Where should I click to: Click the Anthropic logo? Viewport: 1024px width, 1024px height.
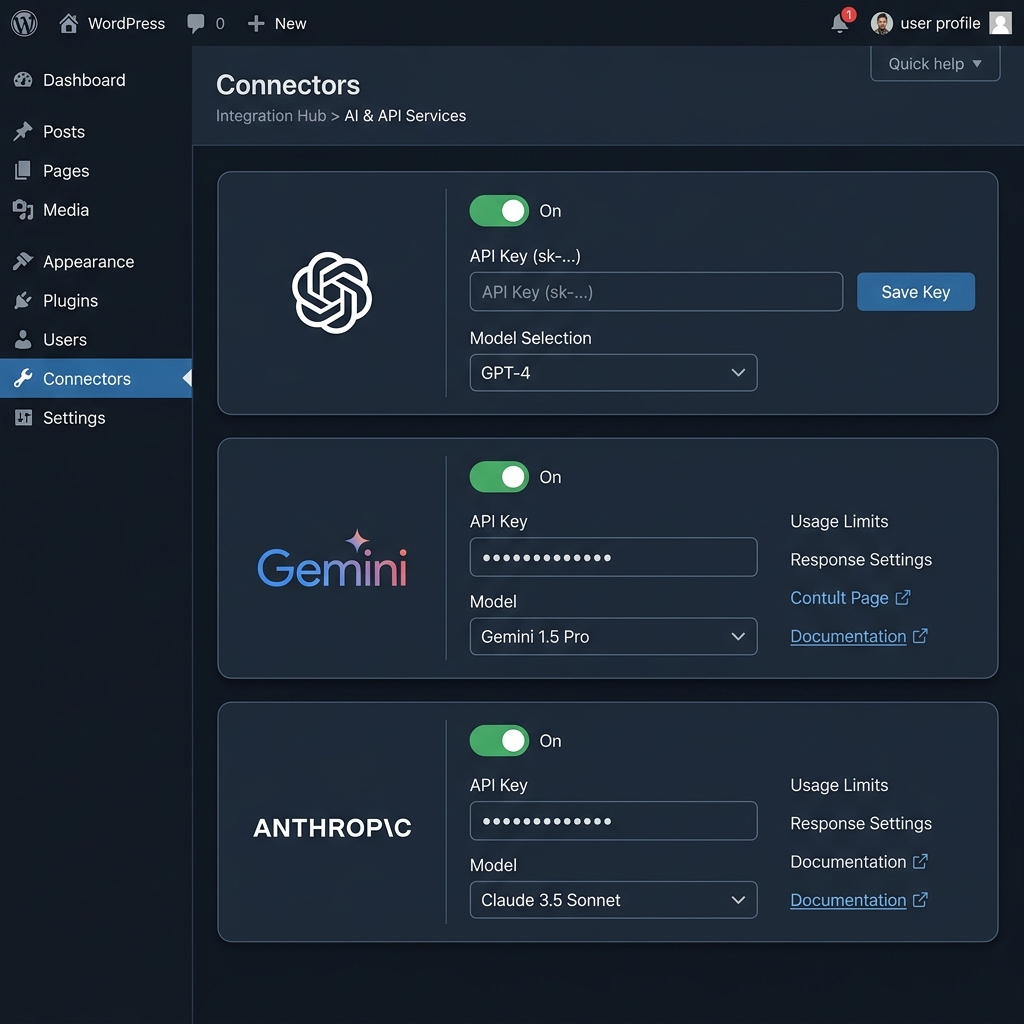pyautogui.click(x=332, y=828)
